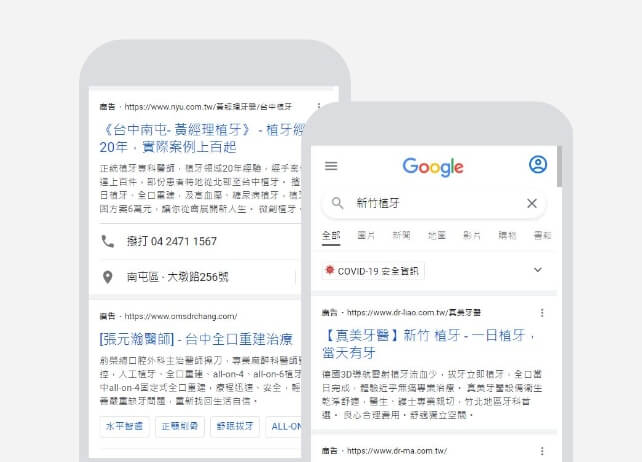Expand the COVID-19 安全資訊 chevron
Image resolution: width=642 pixels, height=462 pixels.
(538, 270)
